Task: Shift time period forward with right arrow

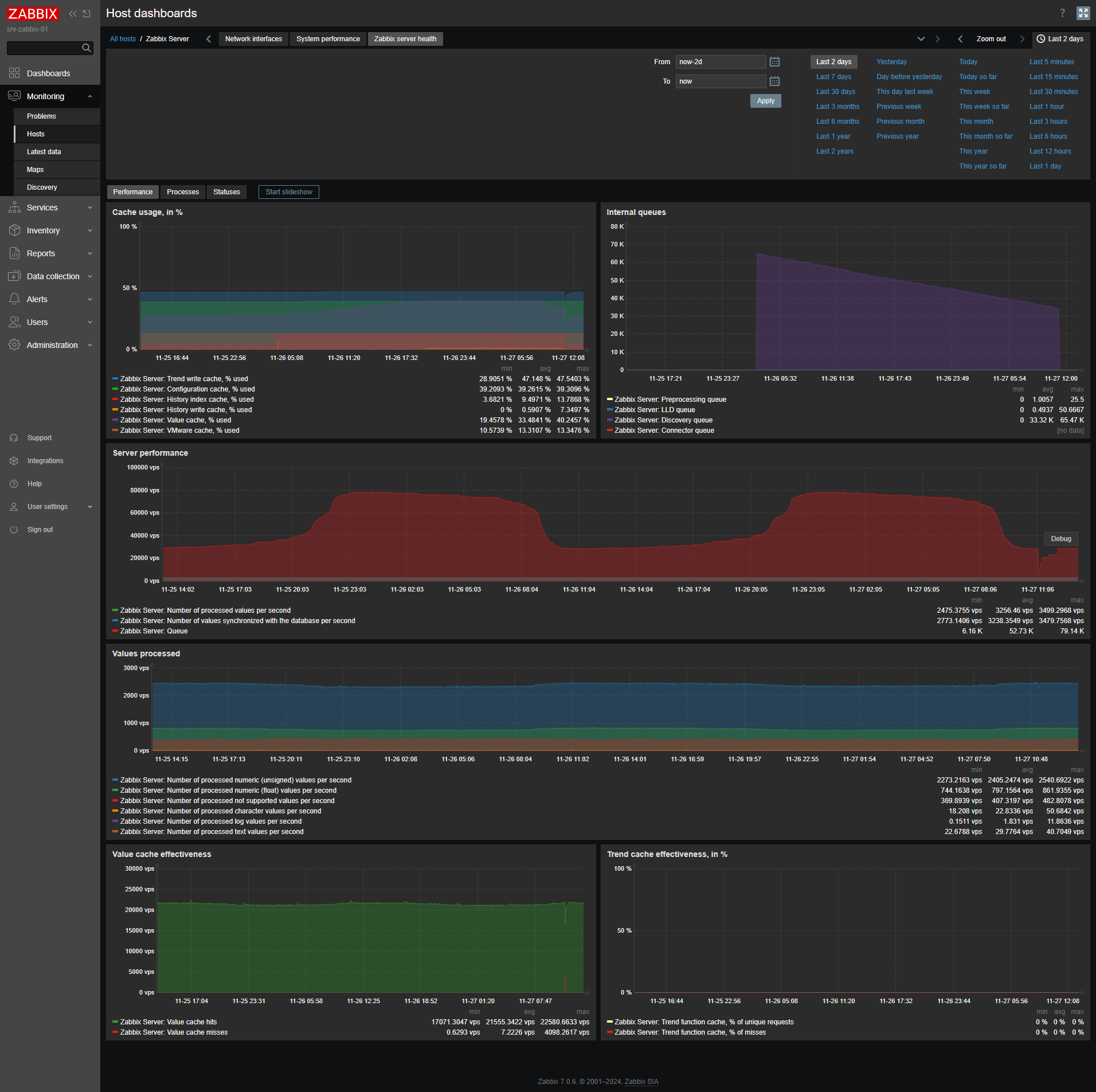Action: tap(1022, 39)
